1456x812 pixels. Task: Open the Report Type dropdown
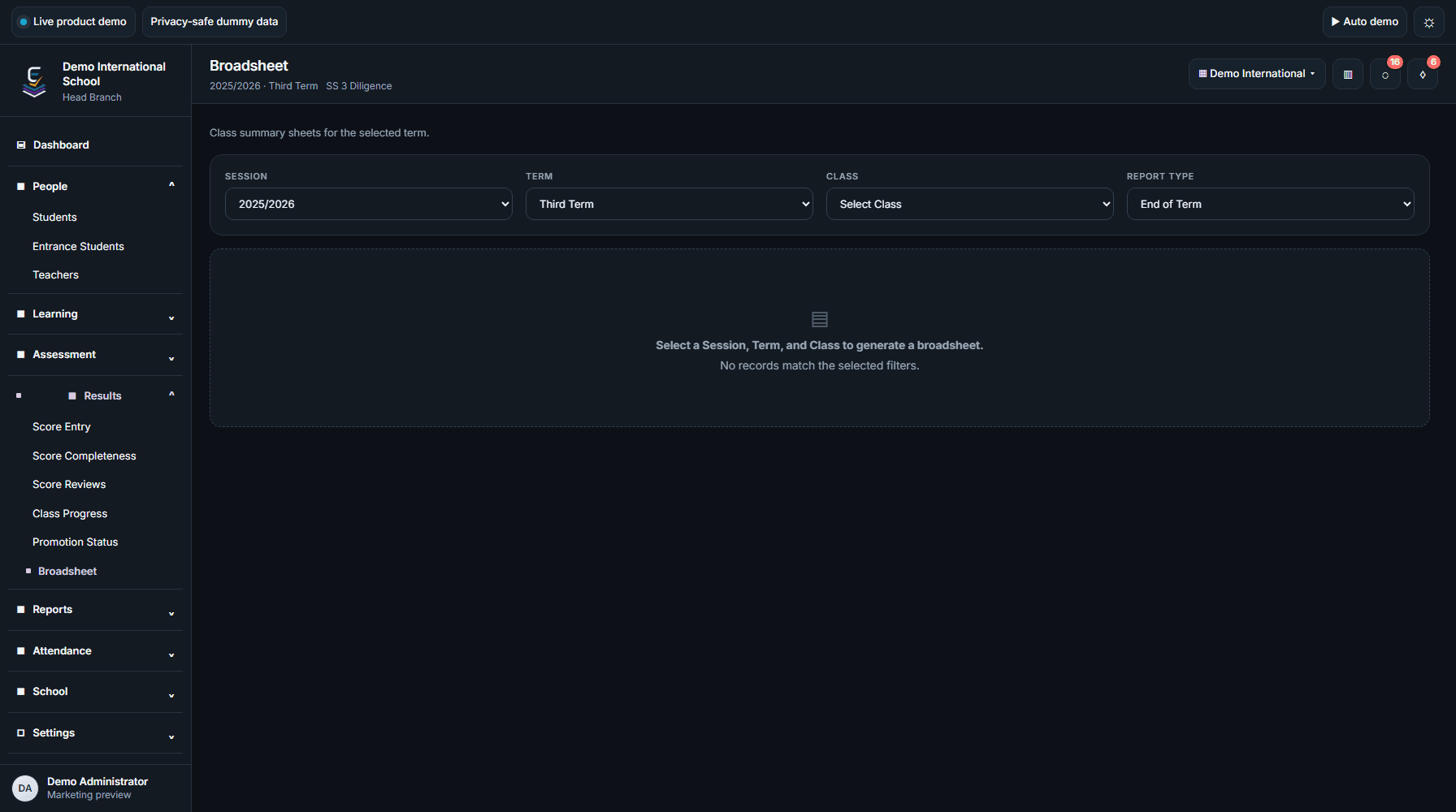click(x=1271, y=204)
